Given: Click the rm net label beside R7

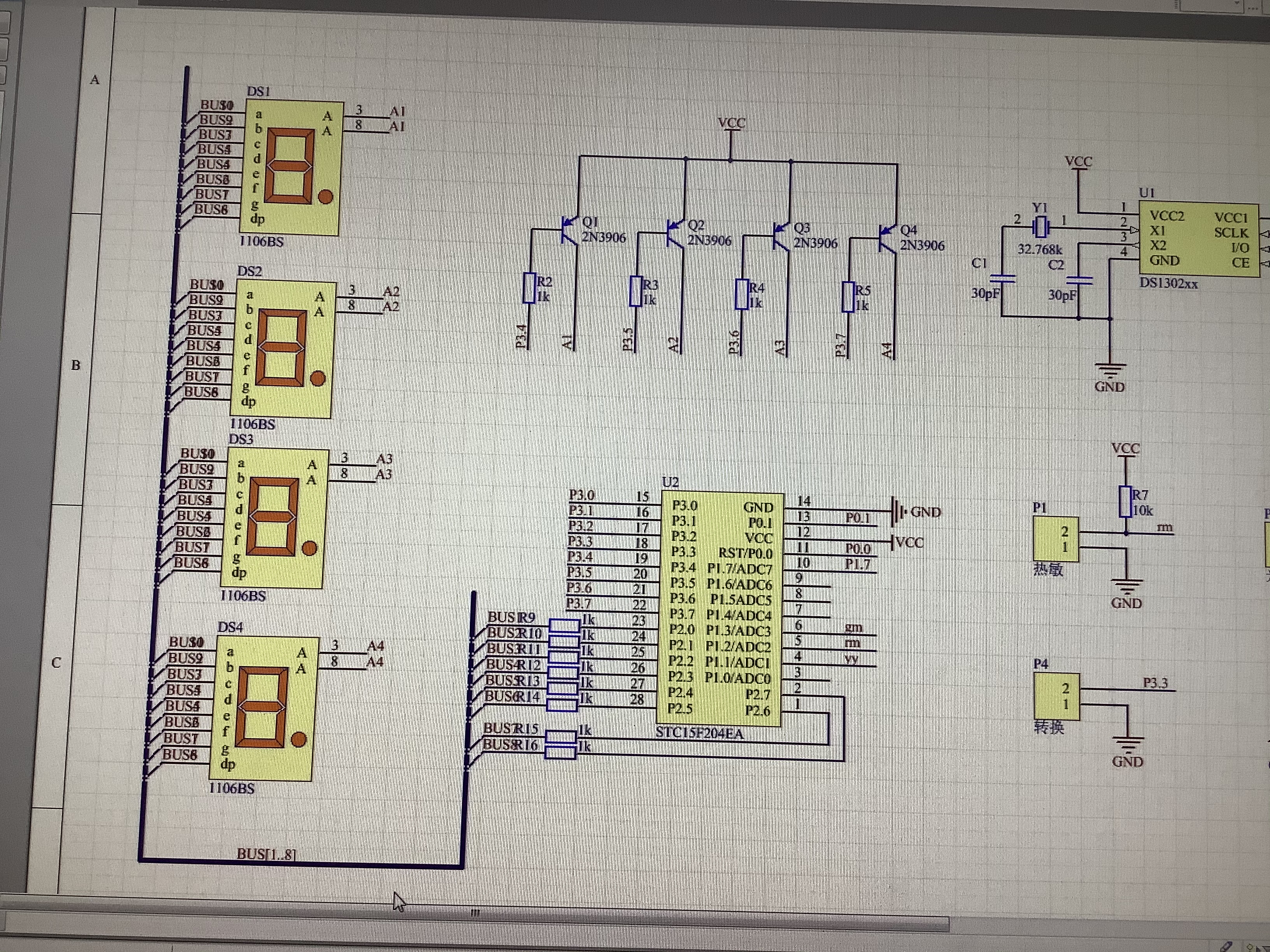Looking at the screenshot, I should pyautogui.click(x=1164, y=527).
